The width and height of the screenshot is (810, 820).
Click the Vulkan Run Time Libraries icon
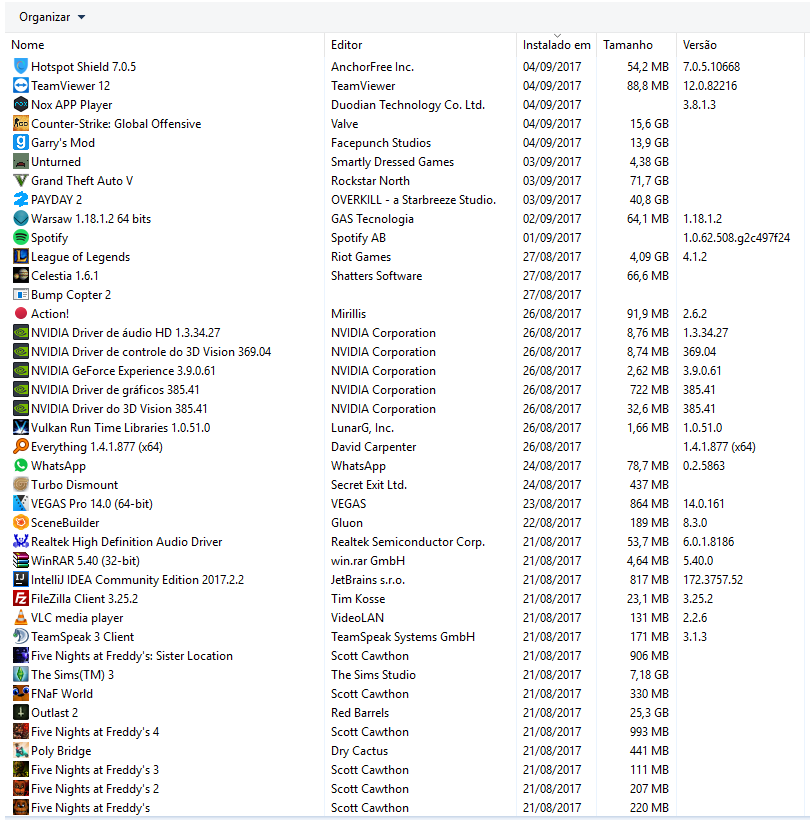(20, 427)
